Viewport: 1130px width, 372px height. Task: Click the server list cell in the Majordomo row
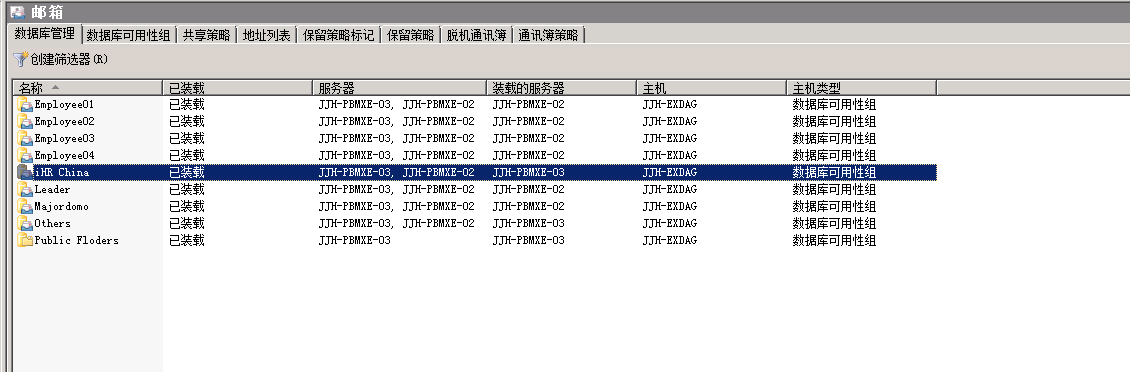coord(396,206)
